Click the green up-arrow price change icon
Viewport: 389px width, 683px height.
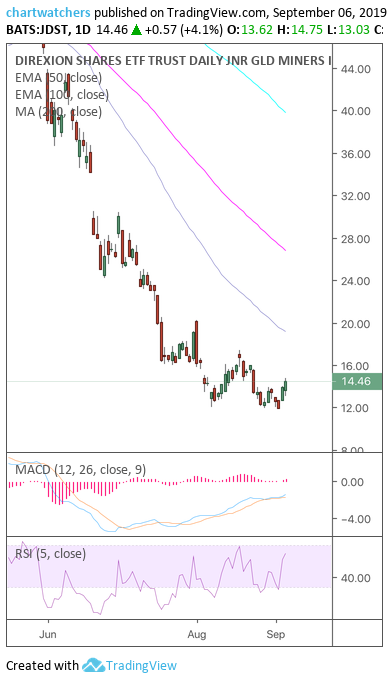click(136, 30)
